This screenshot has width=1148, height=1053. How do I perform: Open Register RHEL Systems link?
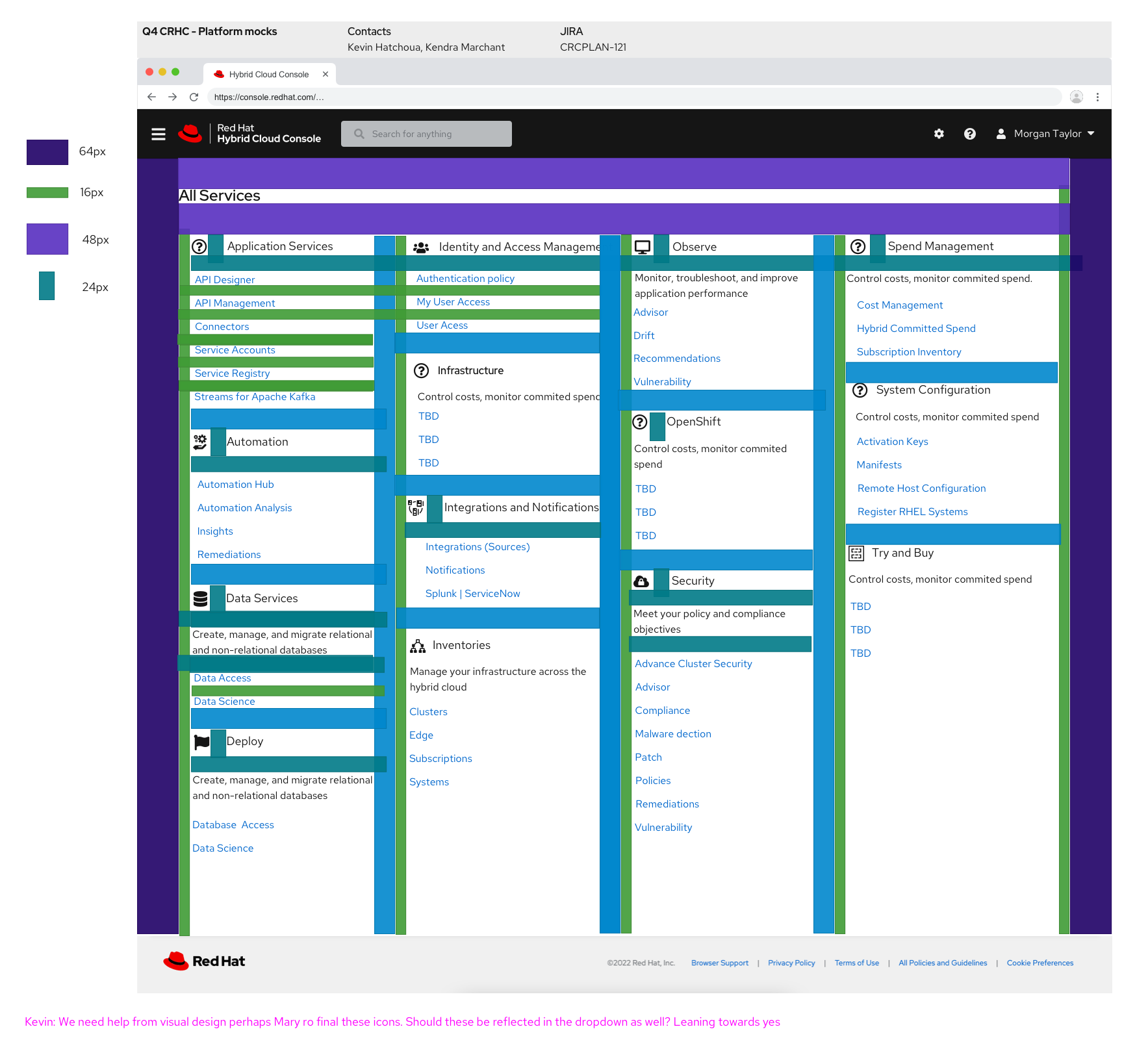click(x=913, y=511)
